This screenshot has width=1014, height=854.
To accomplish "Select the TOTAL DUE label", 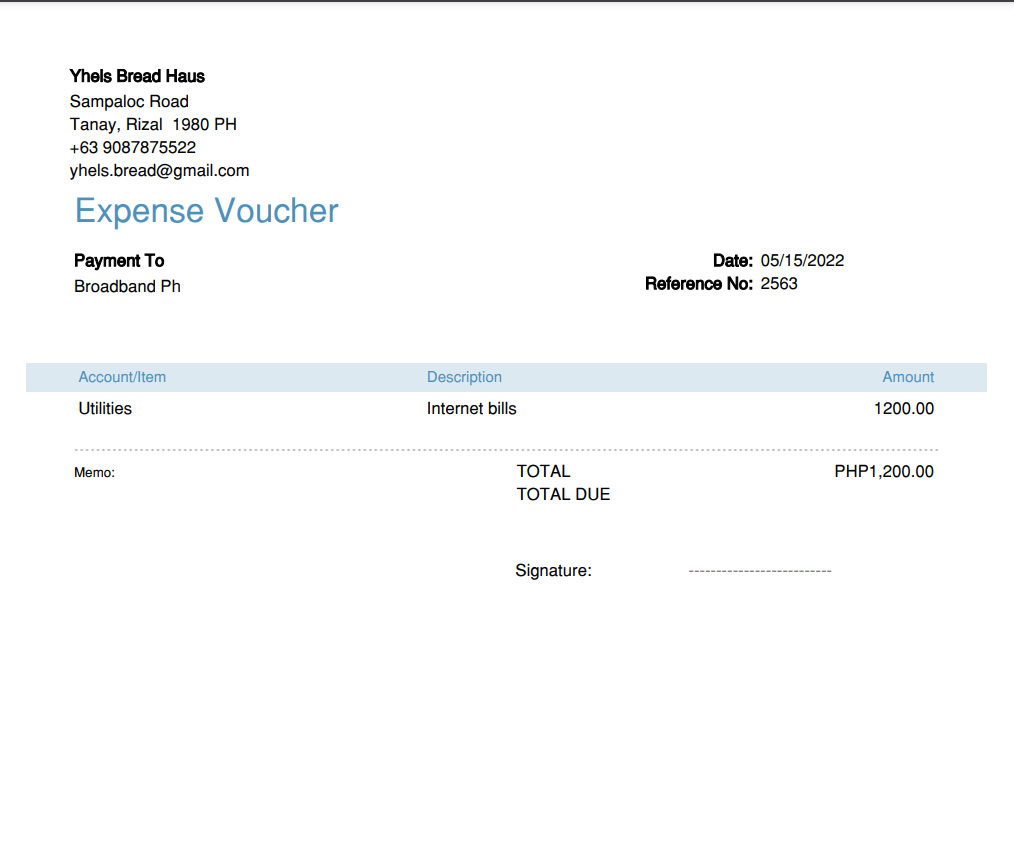I will pos(563,495).
